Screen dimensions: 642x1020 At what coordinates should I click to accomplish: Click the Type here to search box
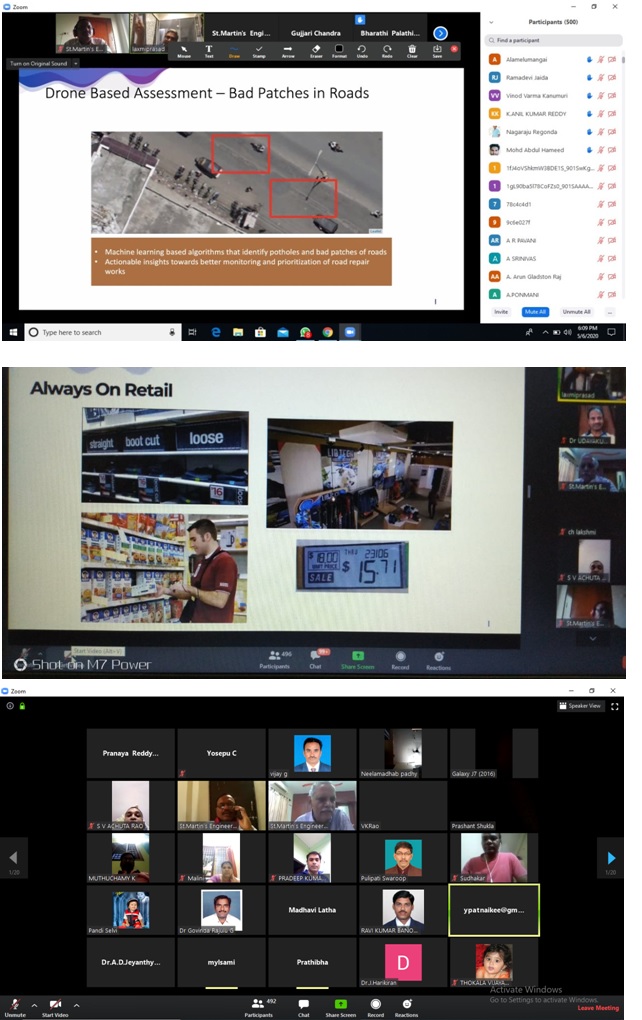coord(101,332)
